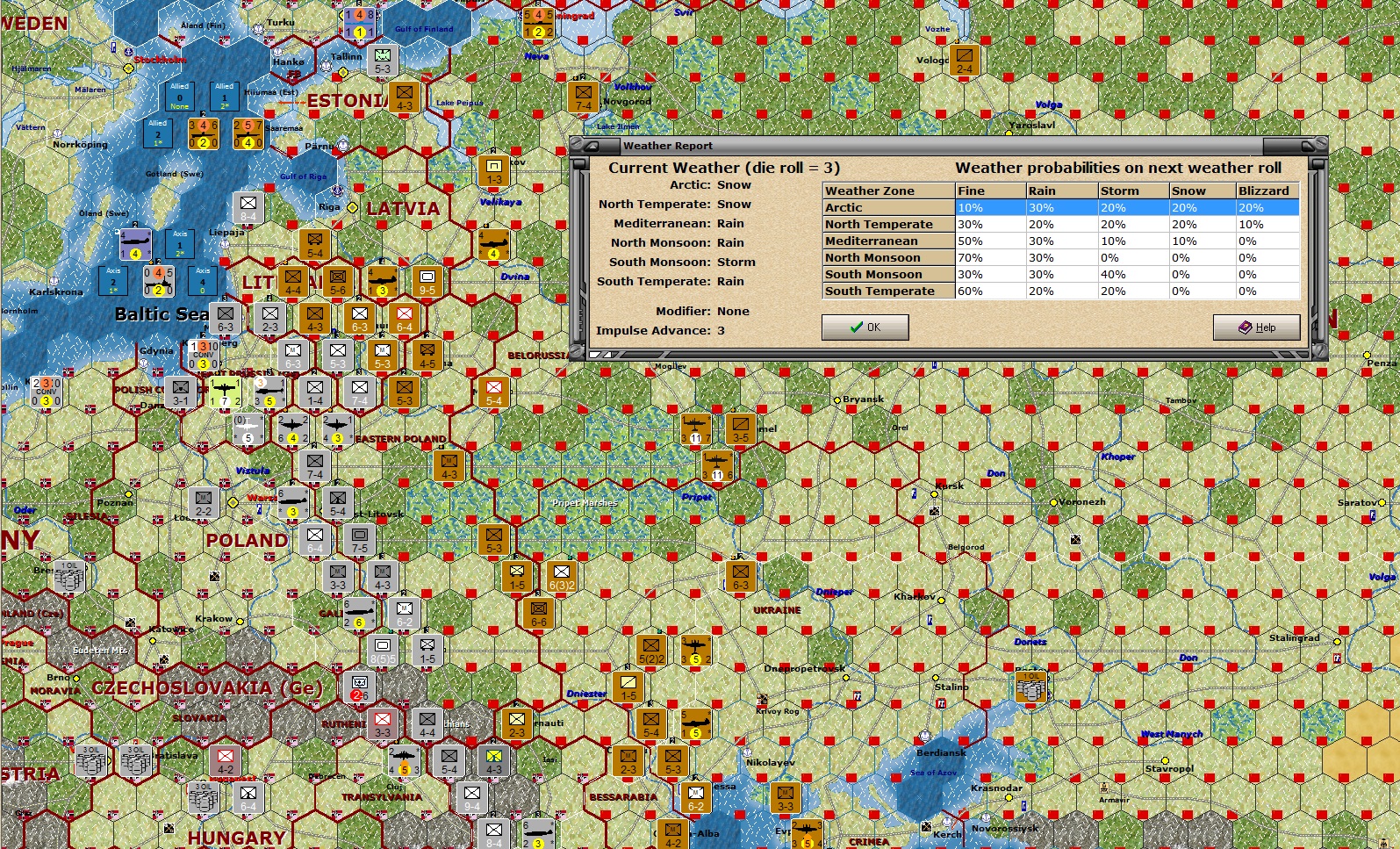Click the Rain column header
This screenshot has width=1400, height=849.
coord(1062,191)
